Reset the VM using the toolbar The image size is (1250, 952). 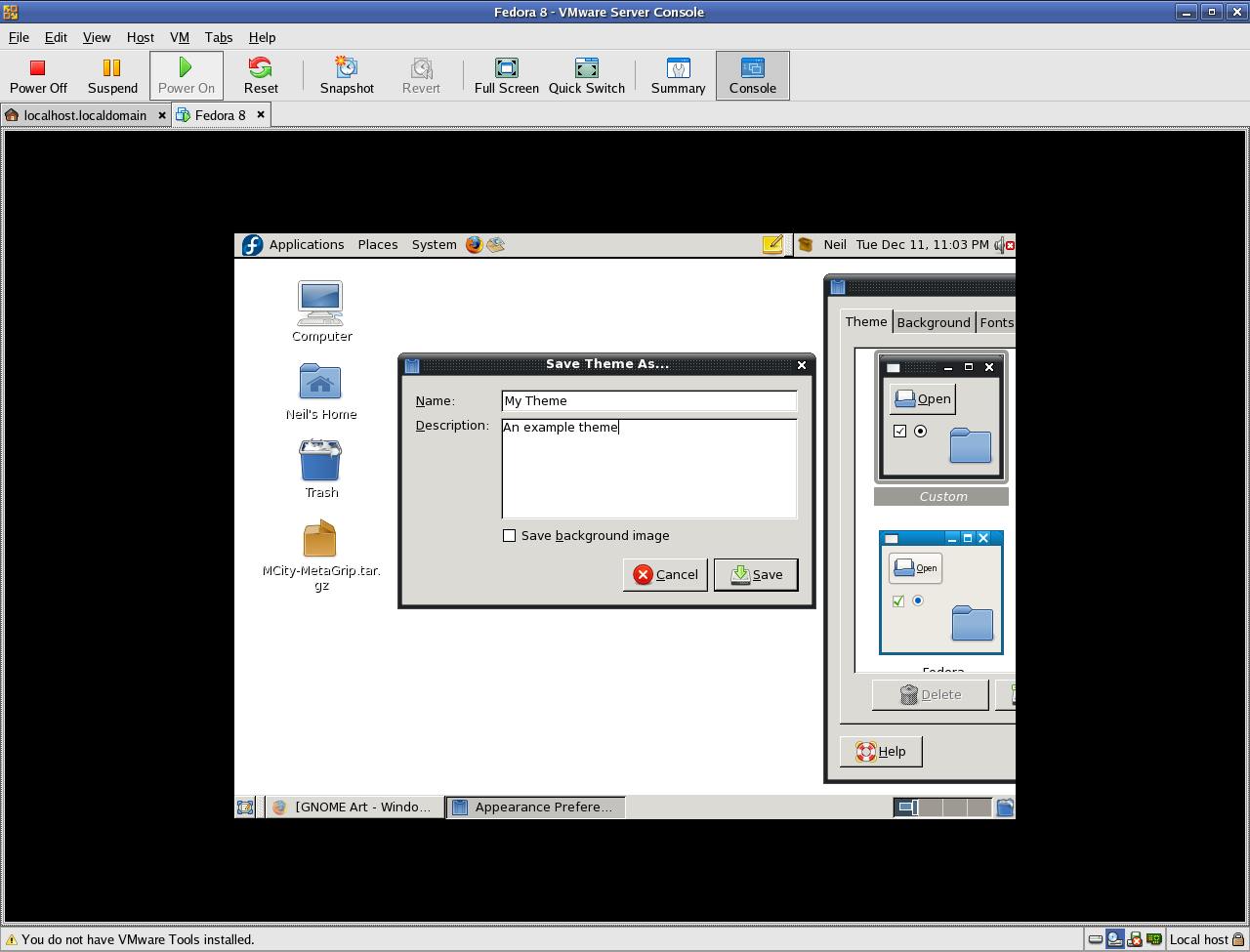(x=261, y=75)
